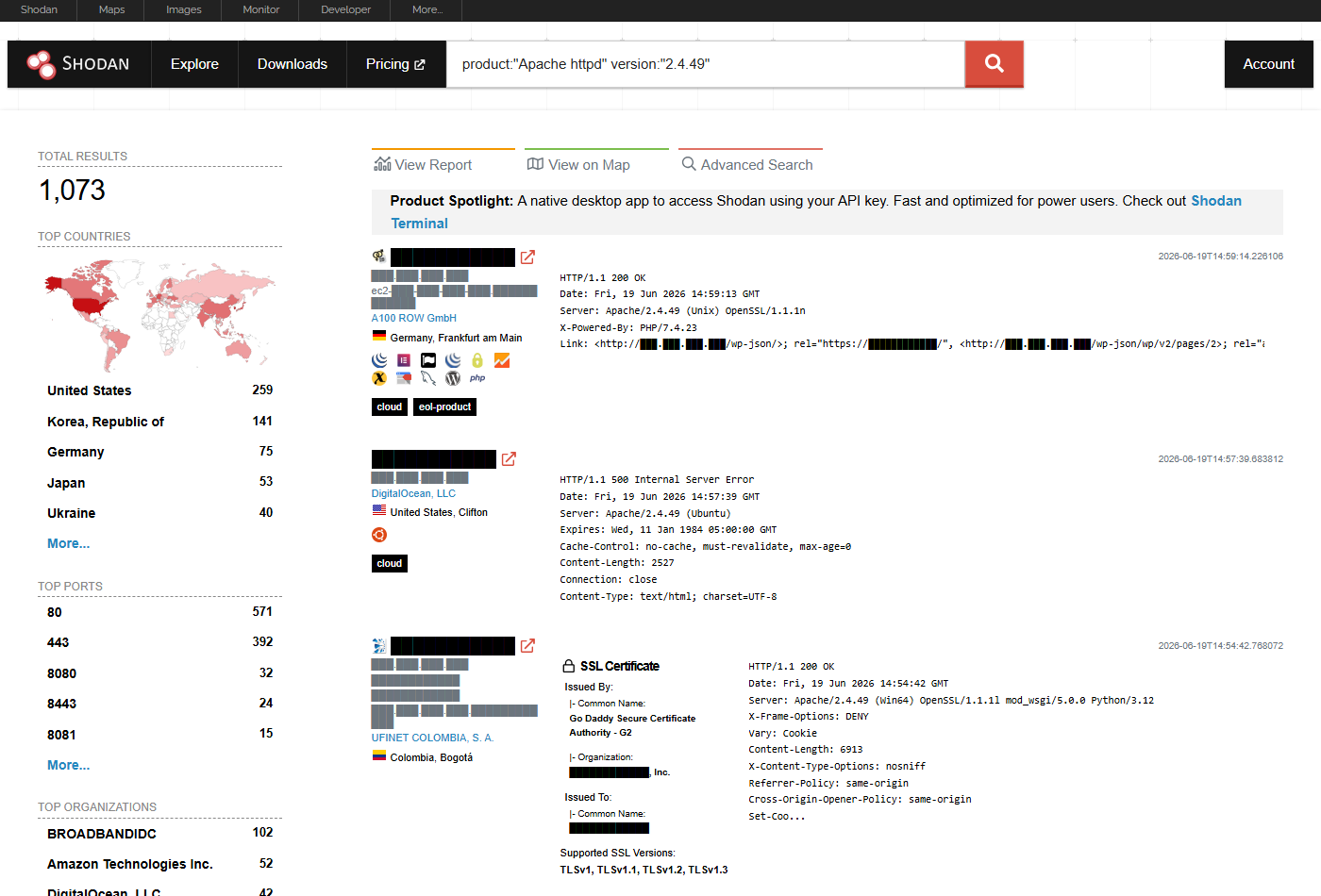Click Ubuntu icon on DigitalOcean result
1321x896 pixels.
(x=379, y=535)
